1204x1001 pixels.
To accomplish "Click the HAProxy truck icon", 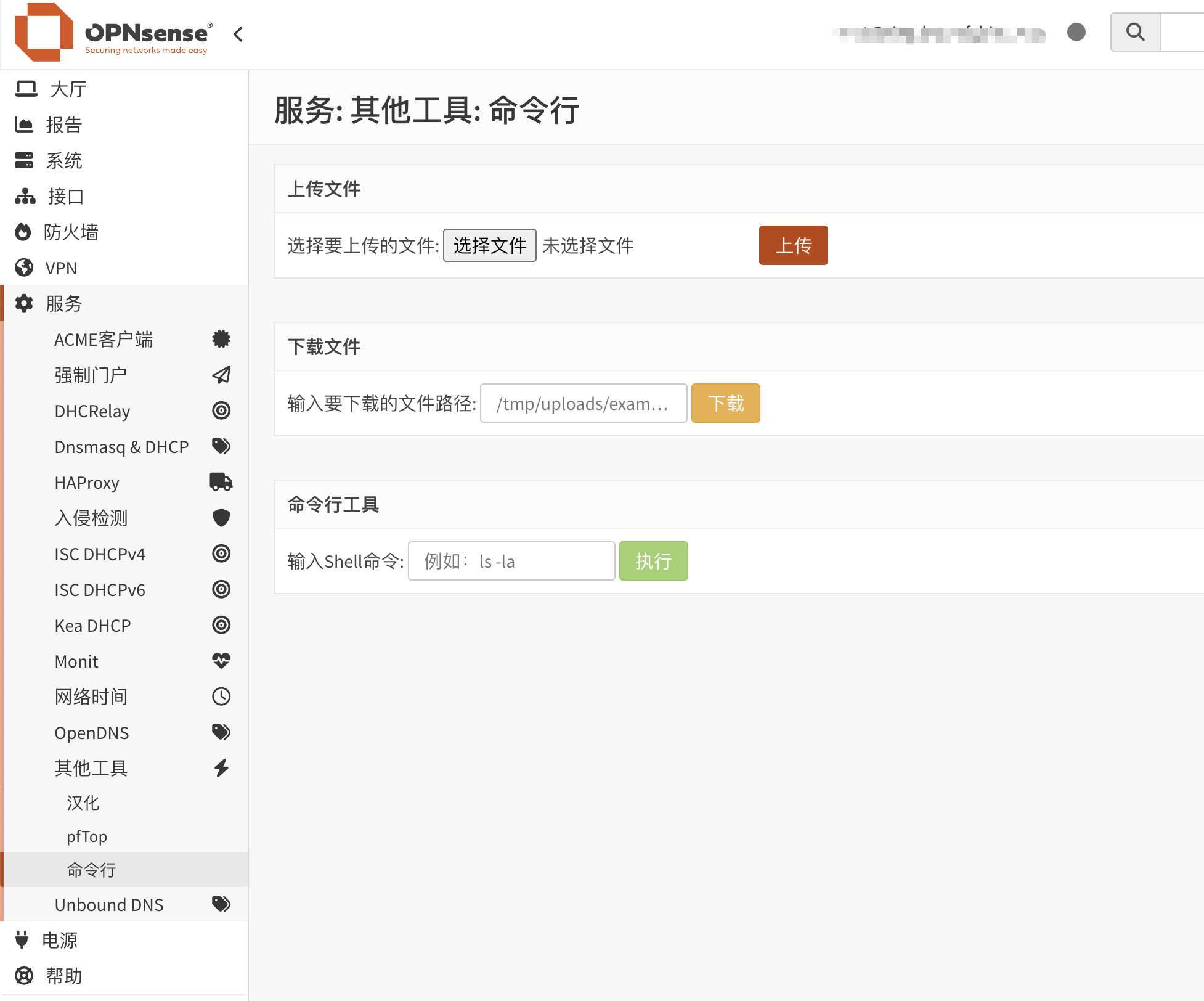I will pos(221,482).
